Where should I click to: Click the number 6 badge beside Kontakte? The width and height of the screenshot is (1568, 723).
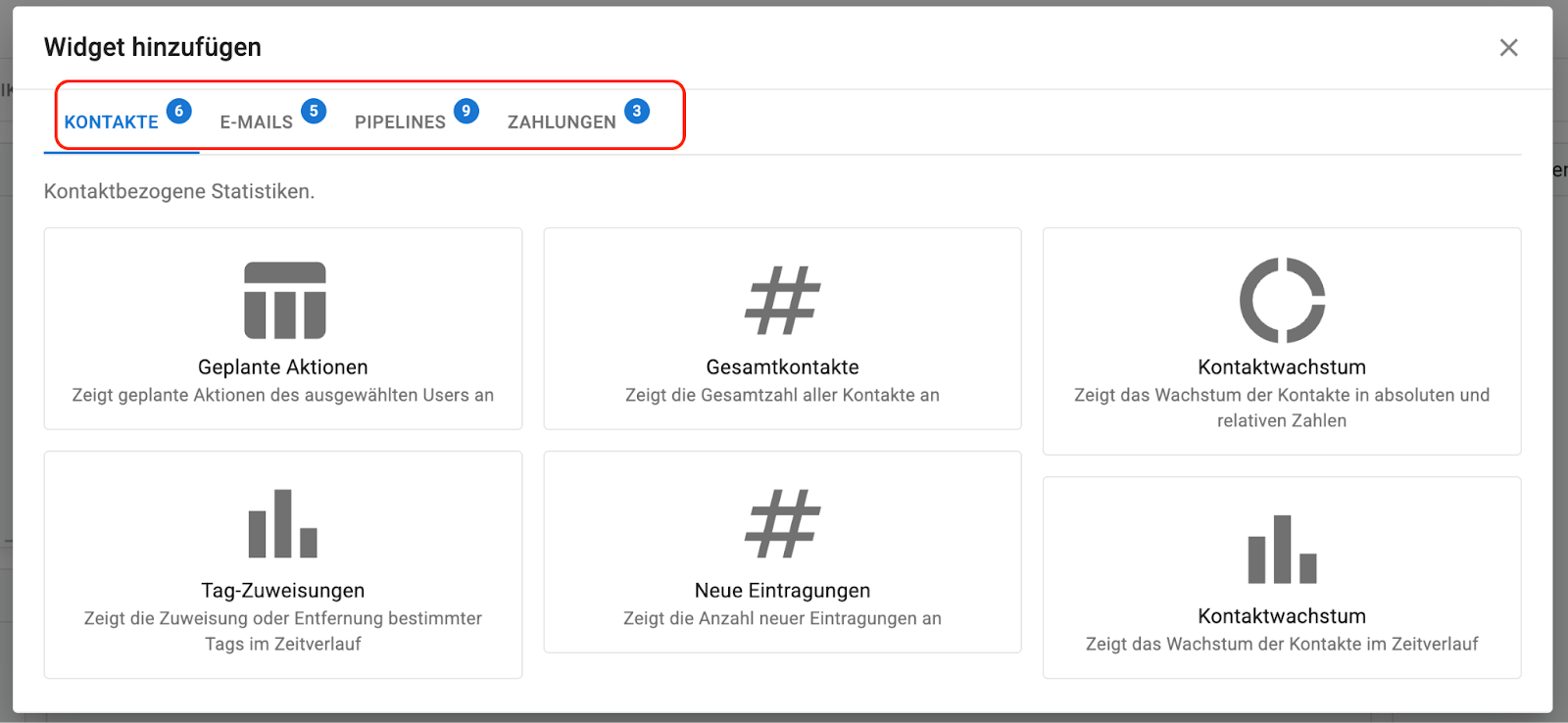(178, 111)
